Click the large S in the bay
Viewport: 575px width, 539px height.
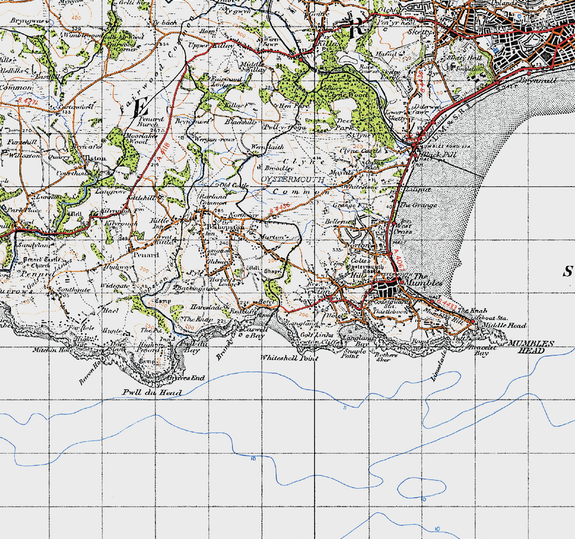coord(568,271)
